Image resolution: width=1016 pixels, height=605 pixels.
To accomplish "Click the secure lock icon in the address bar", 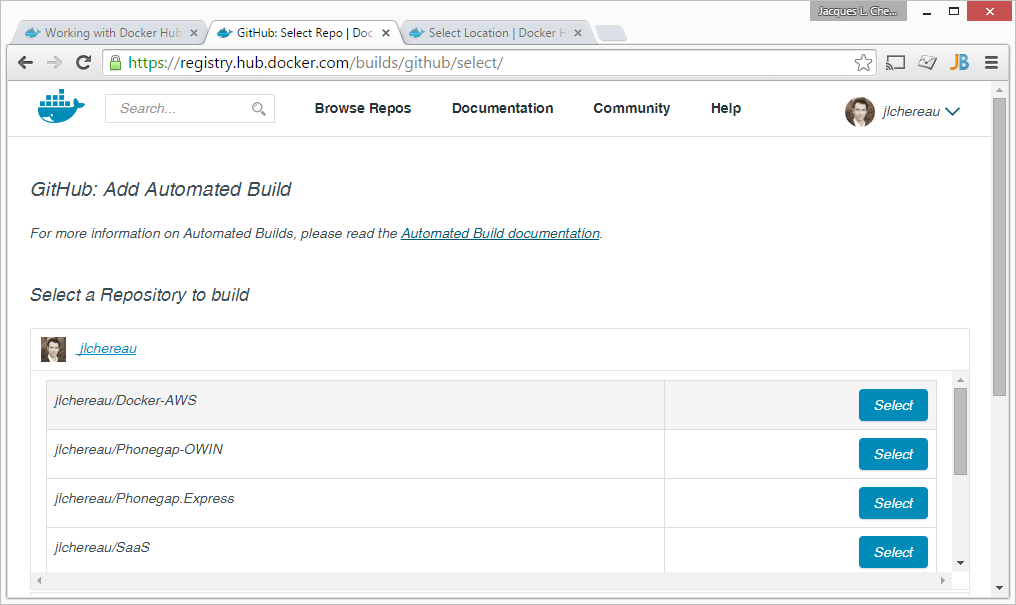I will click(115, 63).
